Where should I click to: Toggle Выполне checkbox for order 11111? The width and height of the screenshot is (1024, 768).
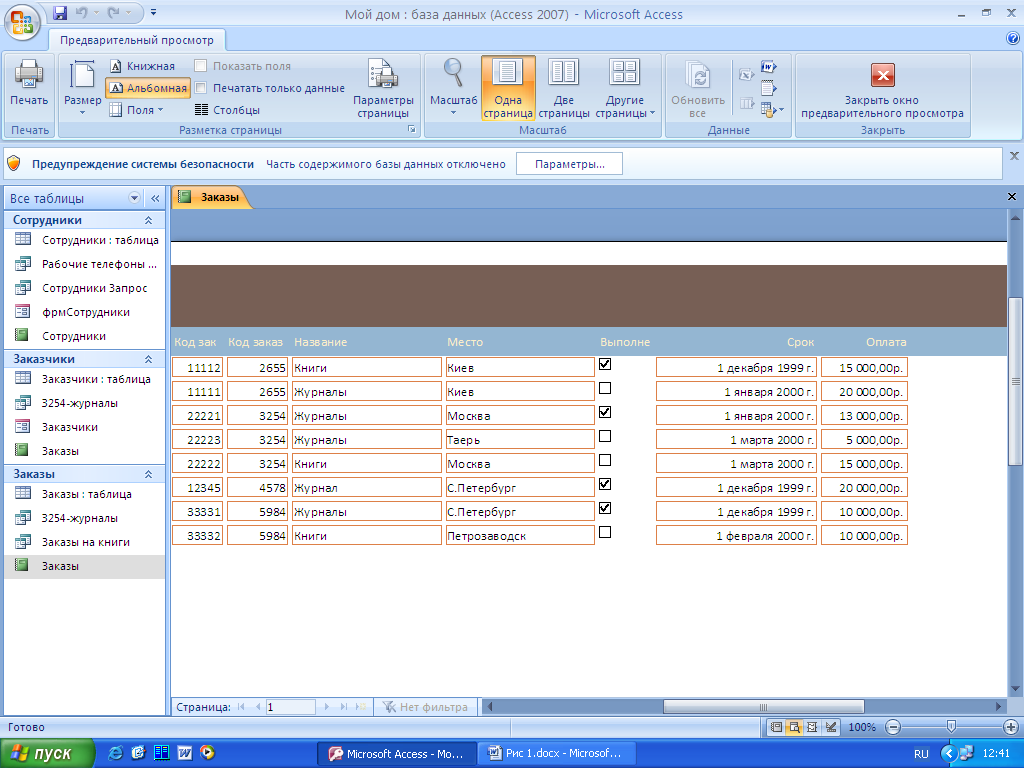point(605,389)
